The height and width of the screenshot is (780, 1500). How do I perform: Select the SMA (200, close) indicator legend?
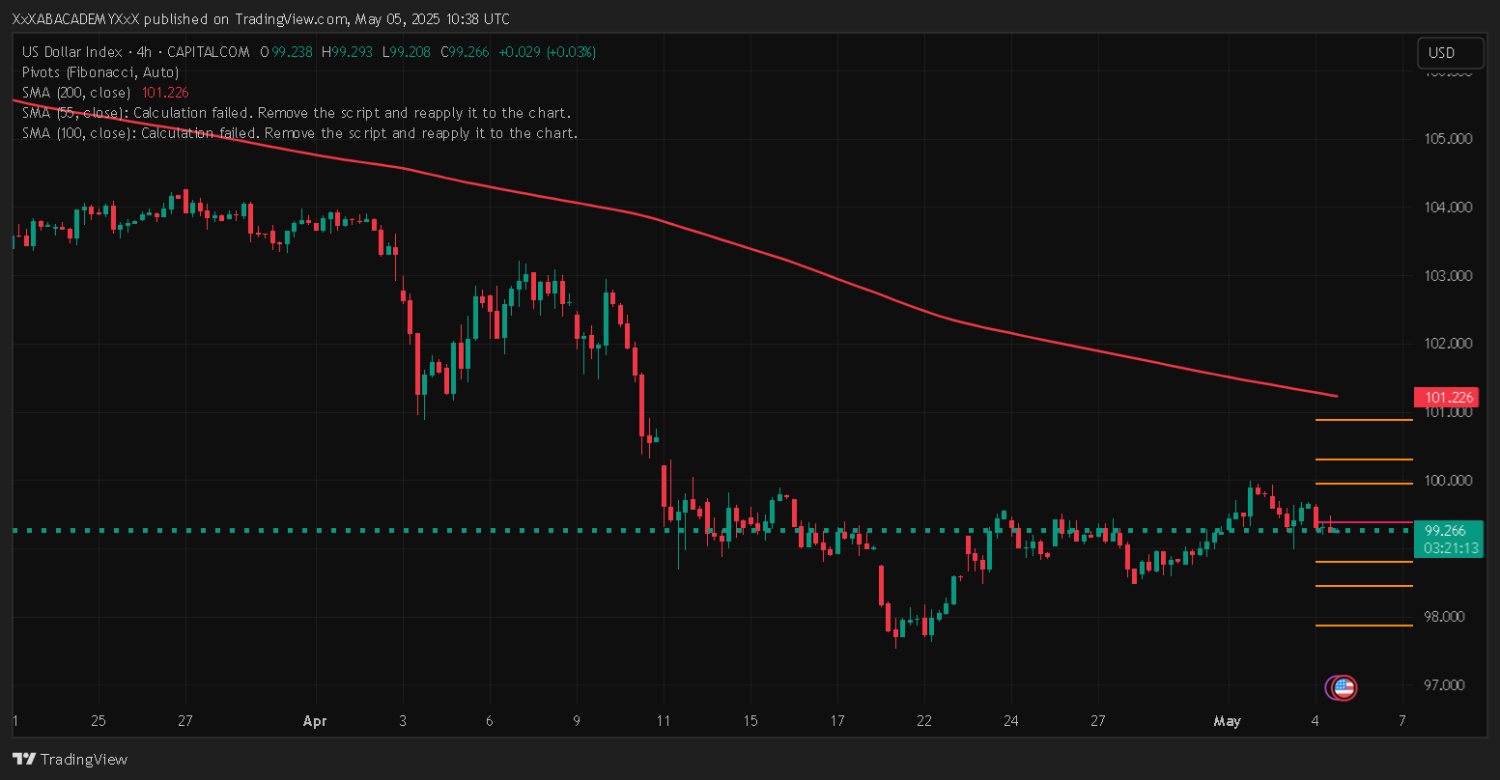[x=76, y=92]
